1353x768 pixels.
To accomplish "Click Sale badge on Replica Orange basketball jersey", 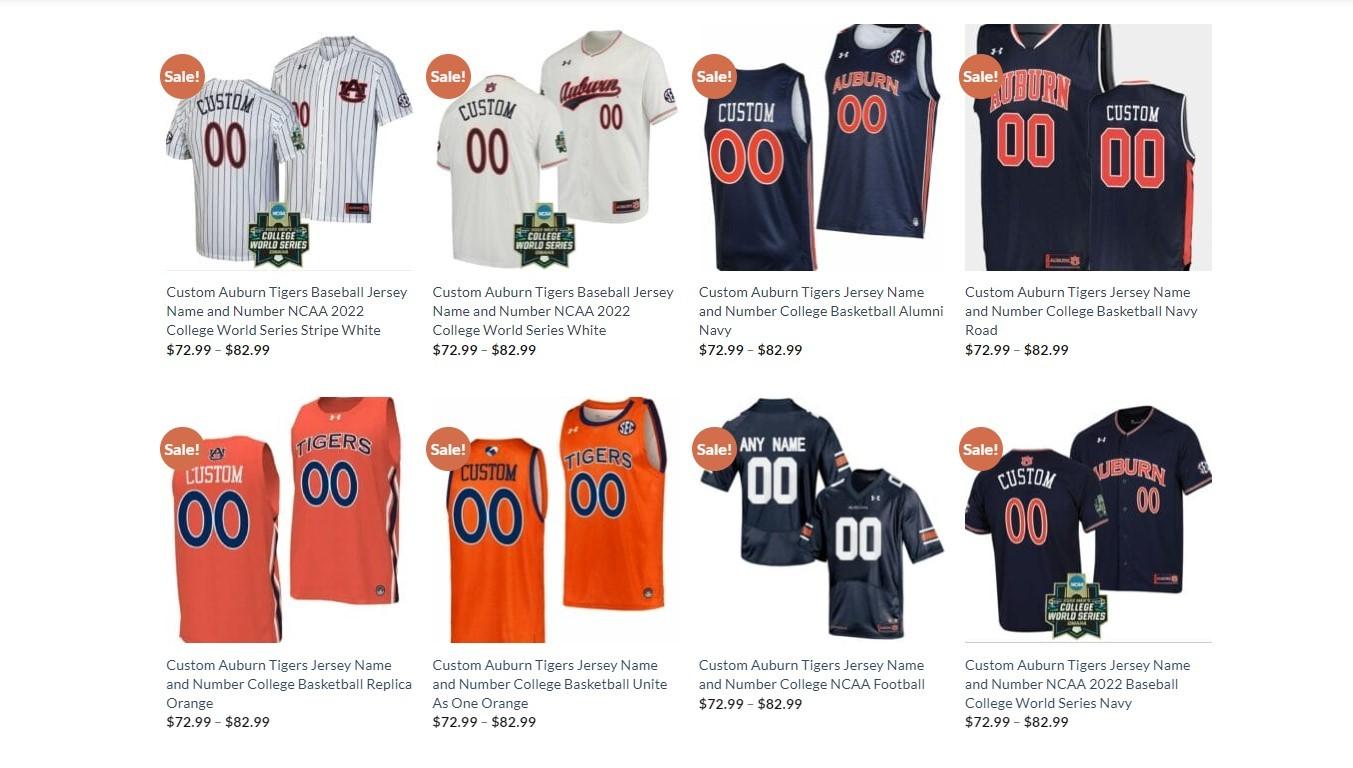I will [x=182, y=449].
